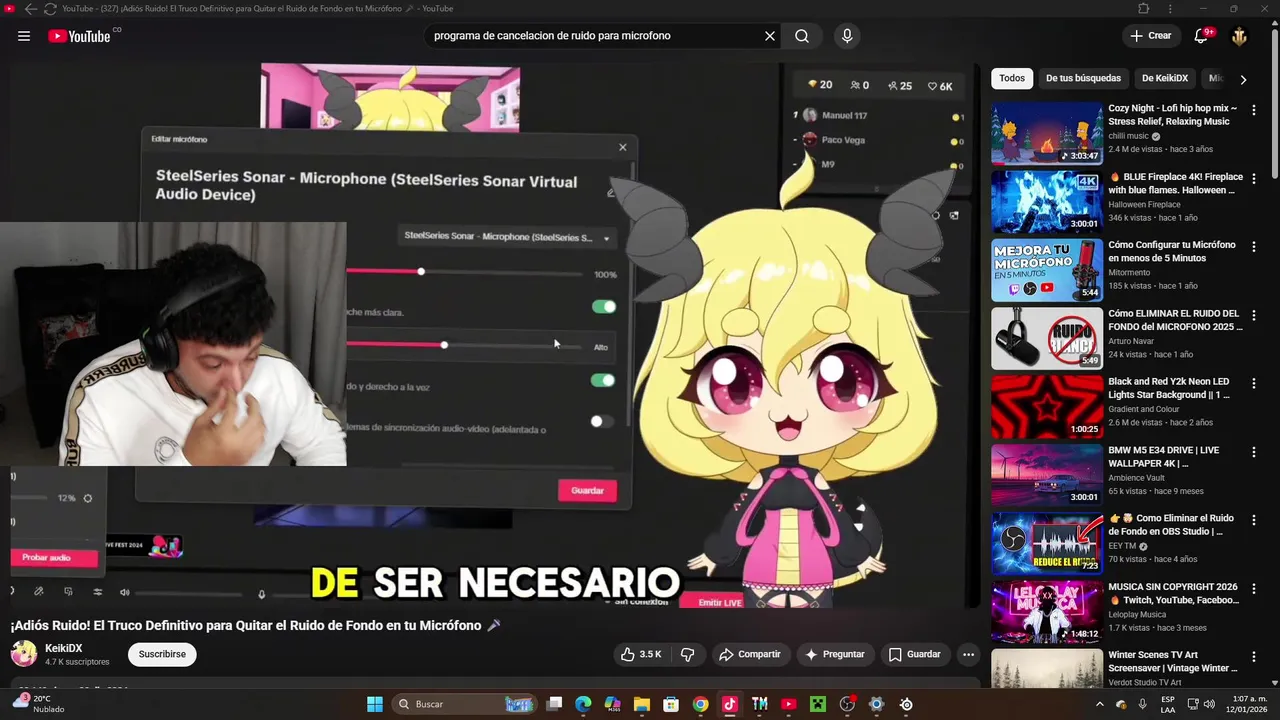Enable the audio-video sync off switch
This screenshot has height=720, width=1280.
(600, 421)
